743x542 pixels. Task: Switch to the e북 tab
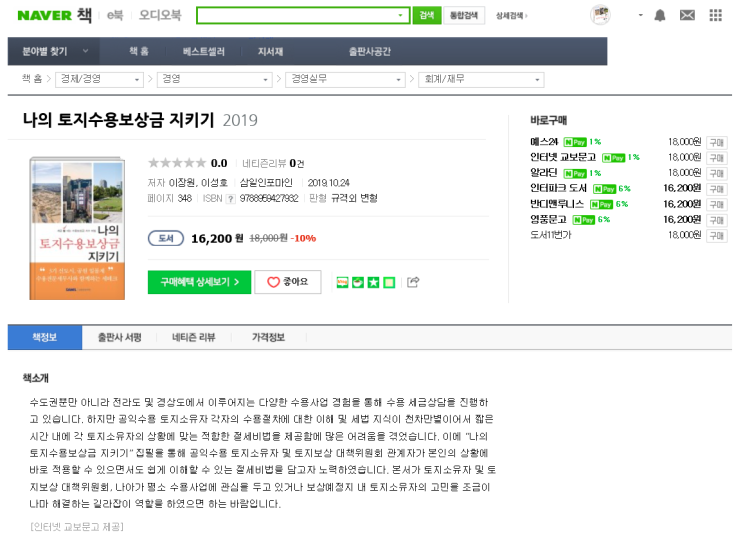(115, 16)
